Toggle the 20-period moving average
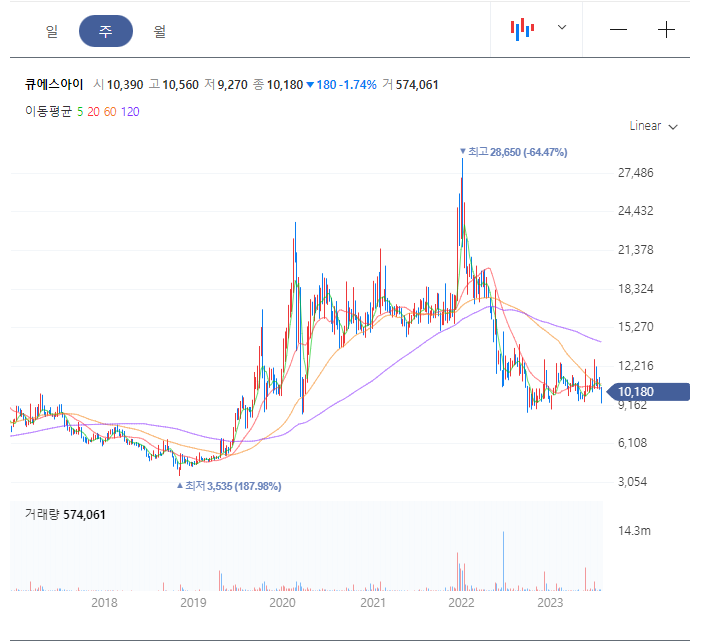This screenshot has width=705, height=644. click(94, 112)
